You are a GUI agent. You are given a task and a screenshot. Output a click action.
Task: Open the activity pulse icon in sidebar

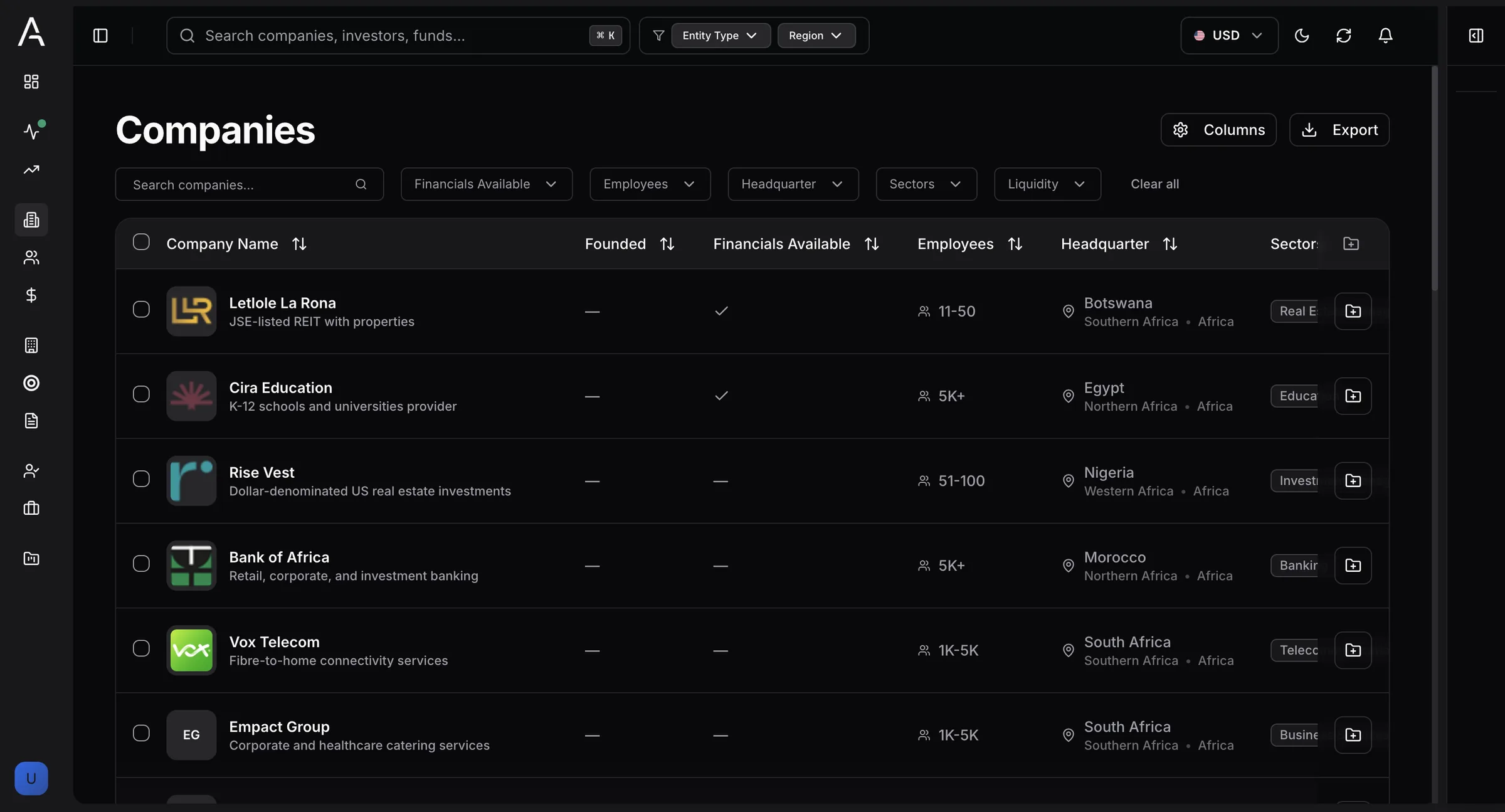click(31, 131)
